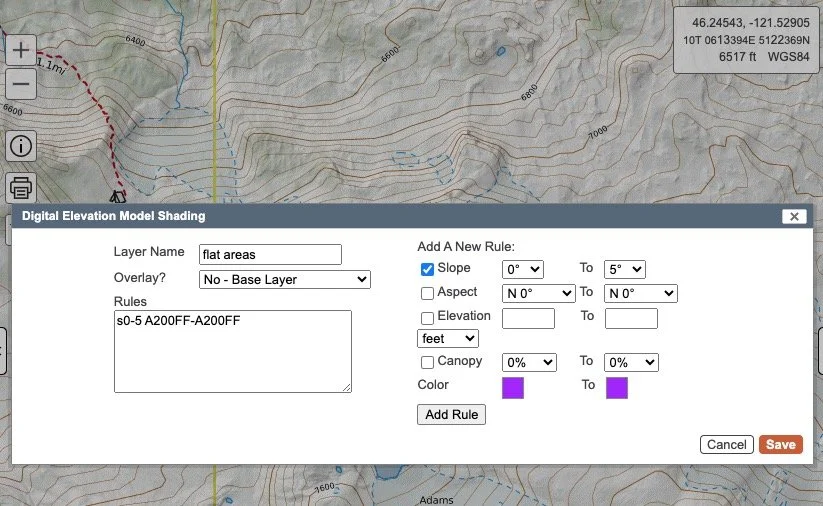This screenshot has height=506, width=823.
Task: Click the tent campsite marker on map
Action: [x=118, y=197]
